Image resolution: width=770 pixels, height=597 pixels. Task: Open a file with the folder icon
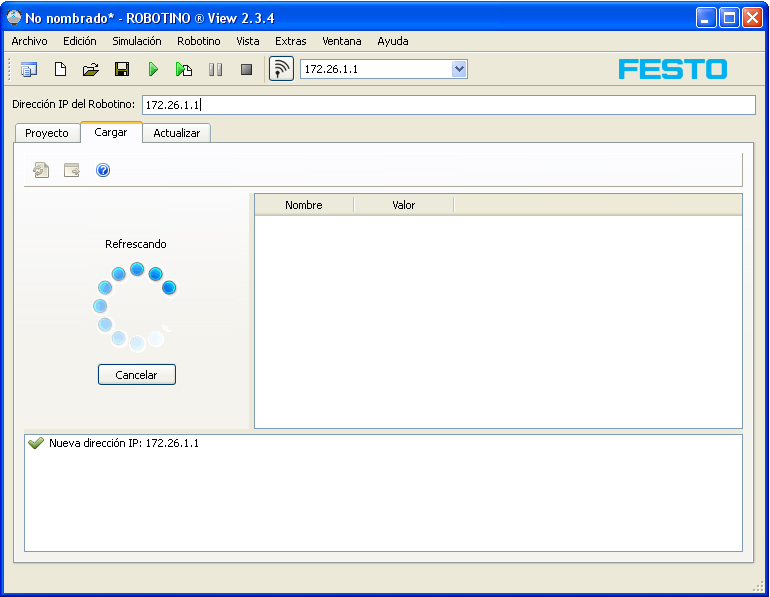[x=91, y=69]
